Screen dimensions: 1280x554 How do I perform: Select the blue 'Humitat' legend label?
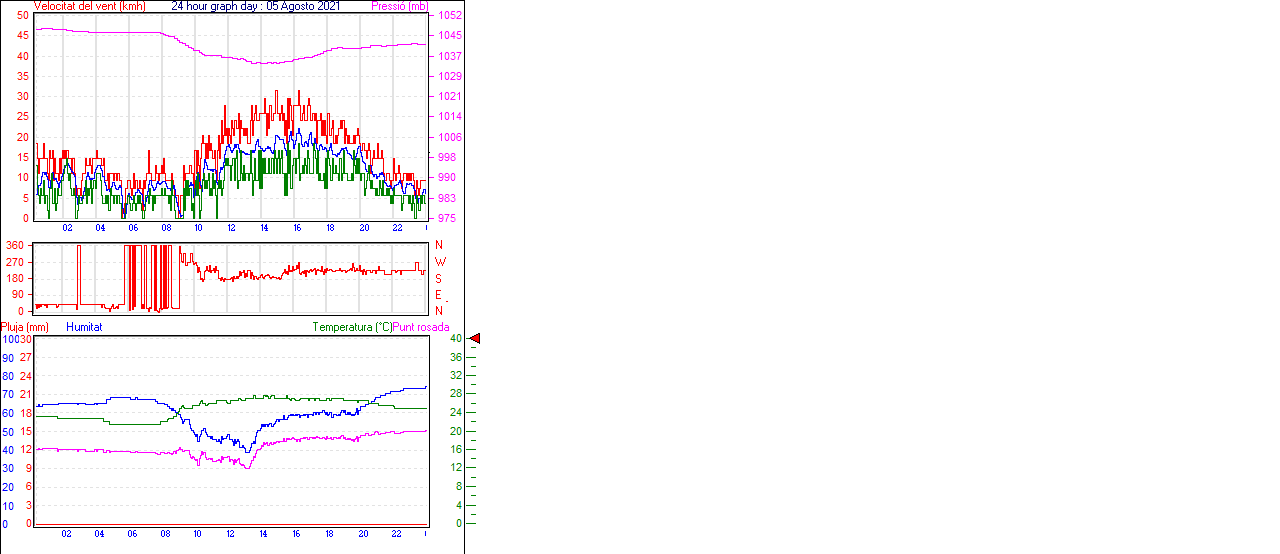[84, 327]
